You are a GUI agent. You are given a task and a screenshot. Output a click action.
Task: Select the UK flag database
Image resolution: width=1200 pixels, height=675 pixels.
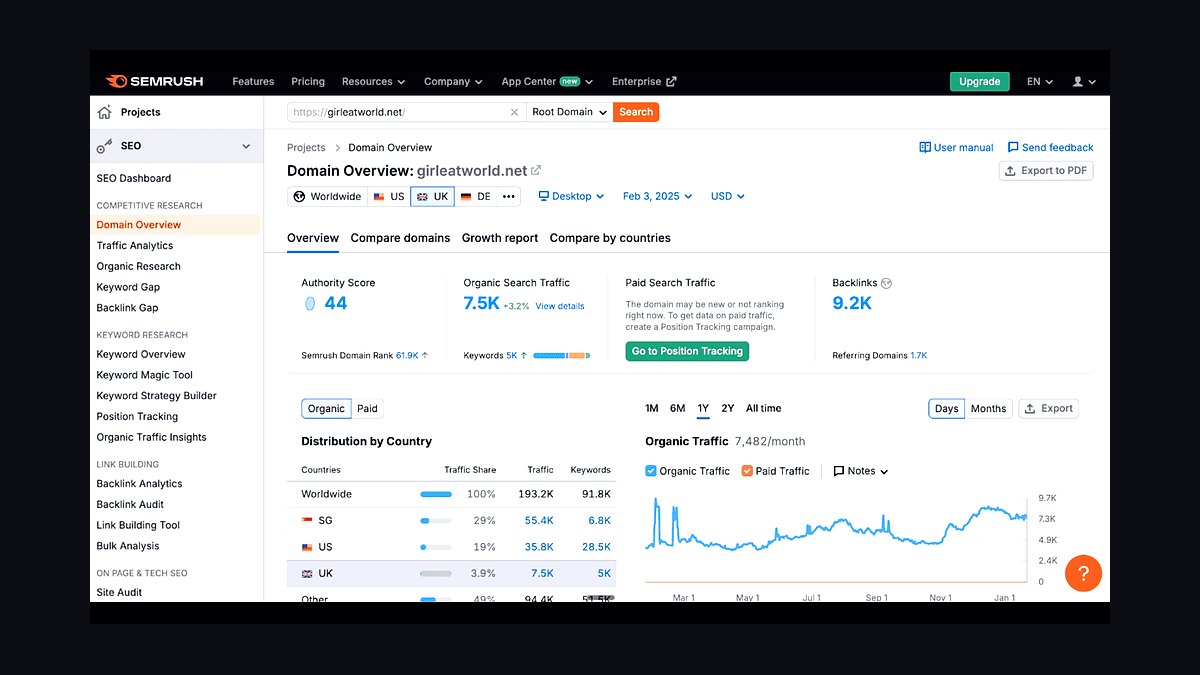point(432,196)
